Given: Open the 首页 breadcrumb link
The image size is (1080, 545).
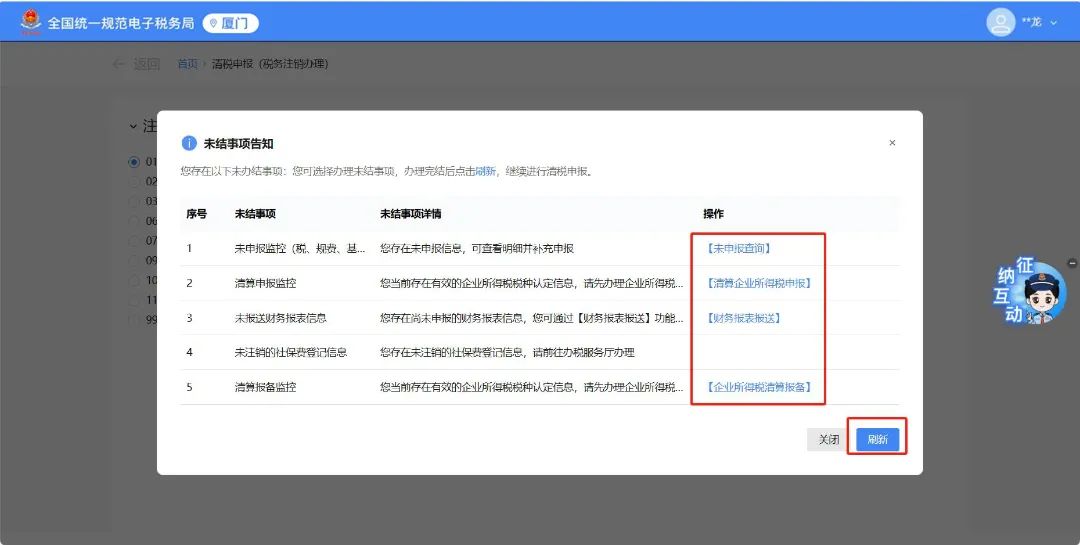Looking at the screenshot, I should (187, 64).
